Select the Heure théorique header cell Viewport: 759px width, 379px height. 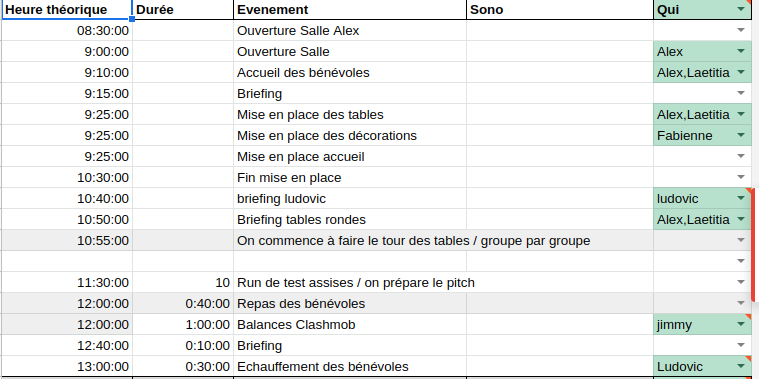67,10
